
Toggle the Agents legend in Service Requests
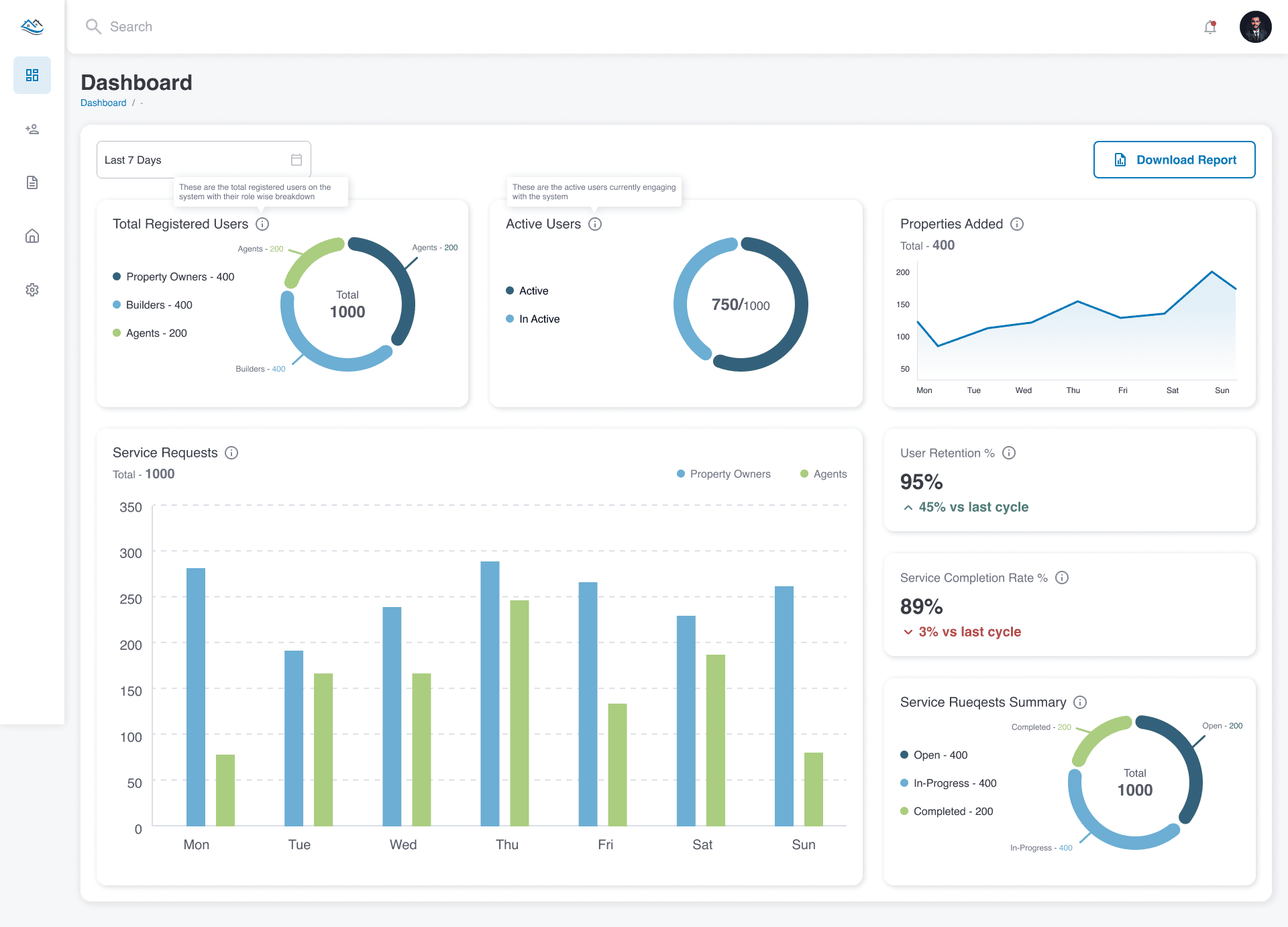[824, 474]
